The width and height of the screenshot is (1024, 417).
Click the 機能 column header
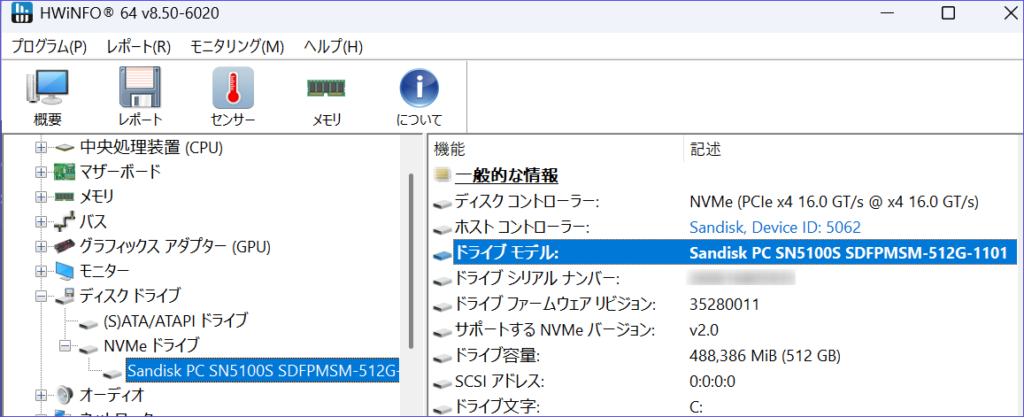(x=448, y=149)
